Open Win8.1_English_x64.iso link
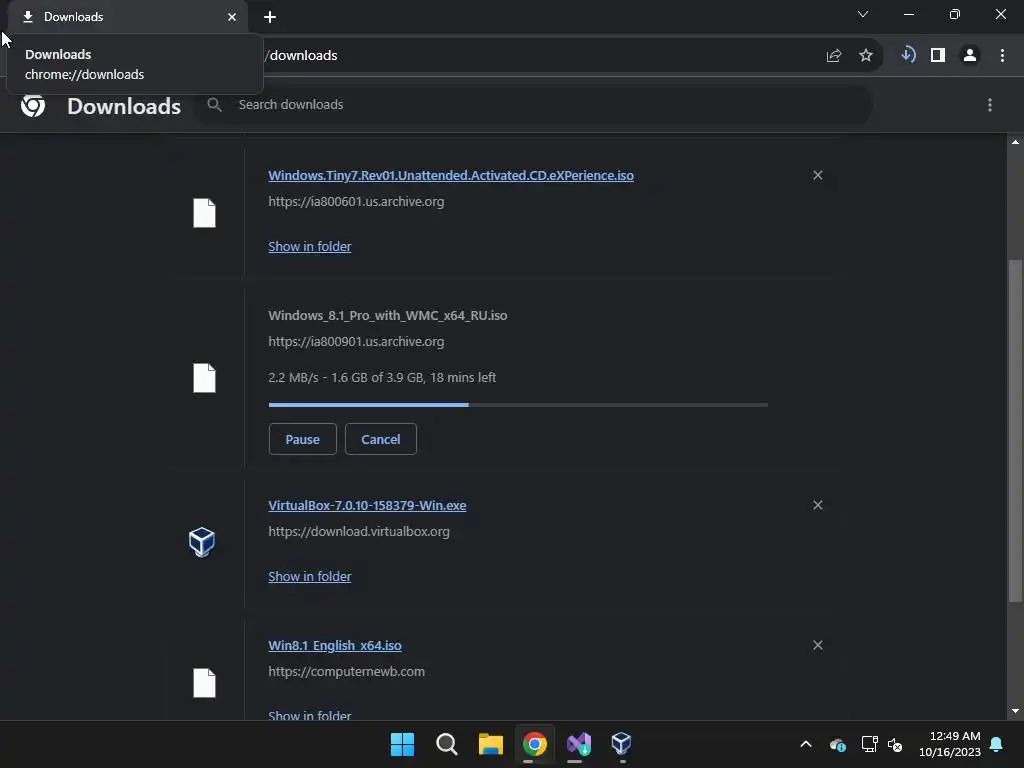 (335, 645)
